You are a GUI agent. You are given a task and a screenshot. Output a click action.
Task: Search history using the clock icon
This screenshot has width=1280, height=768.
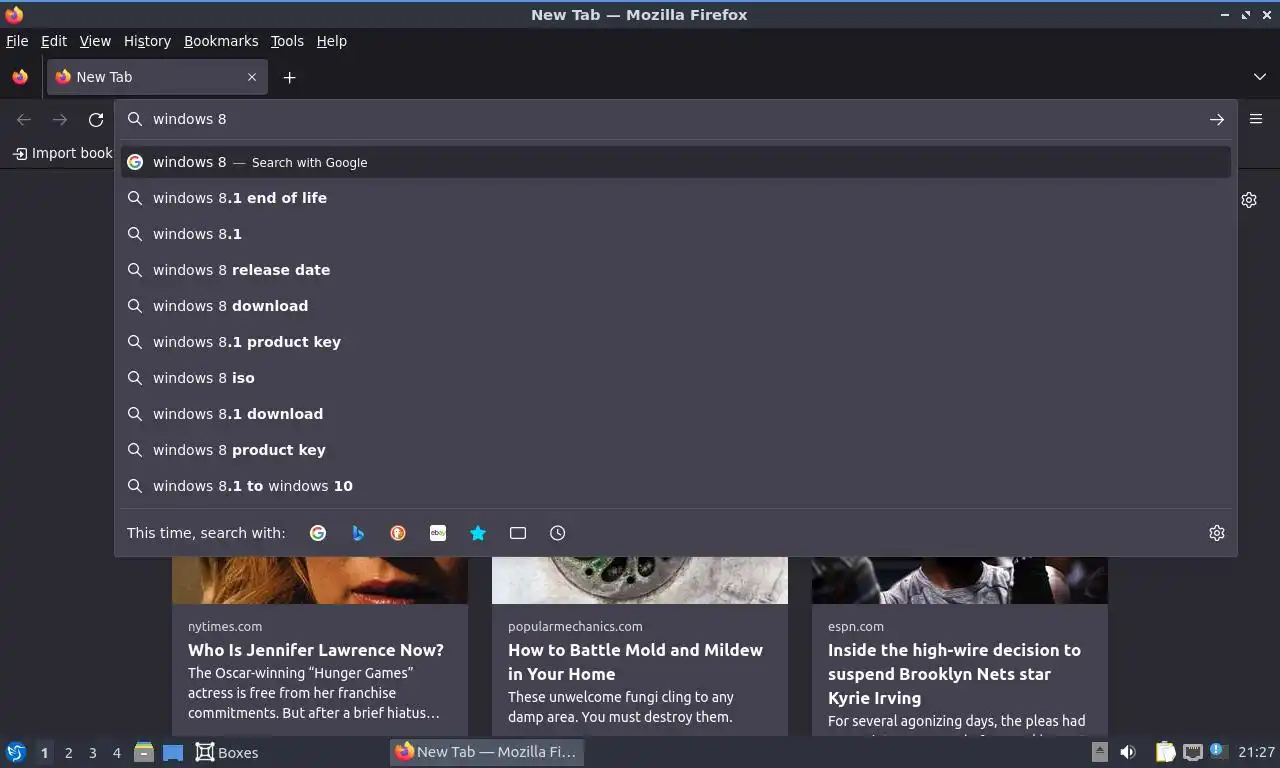558,533
